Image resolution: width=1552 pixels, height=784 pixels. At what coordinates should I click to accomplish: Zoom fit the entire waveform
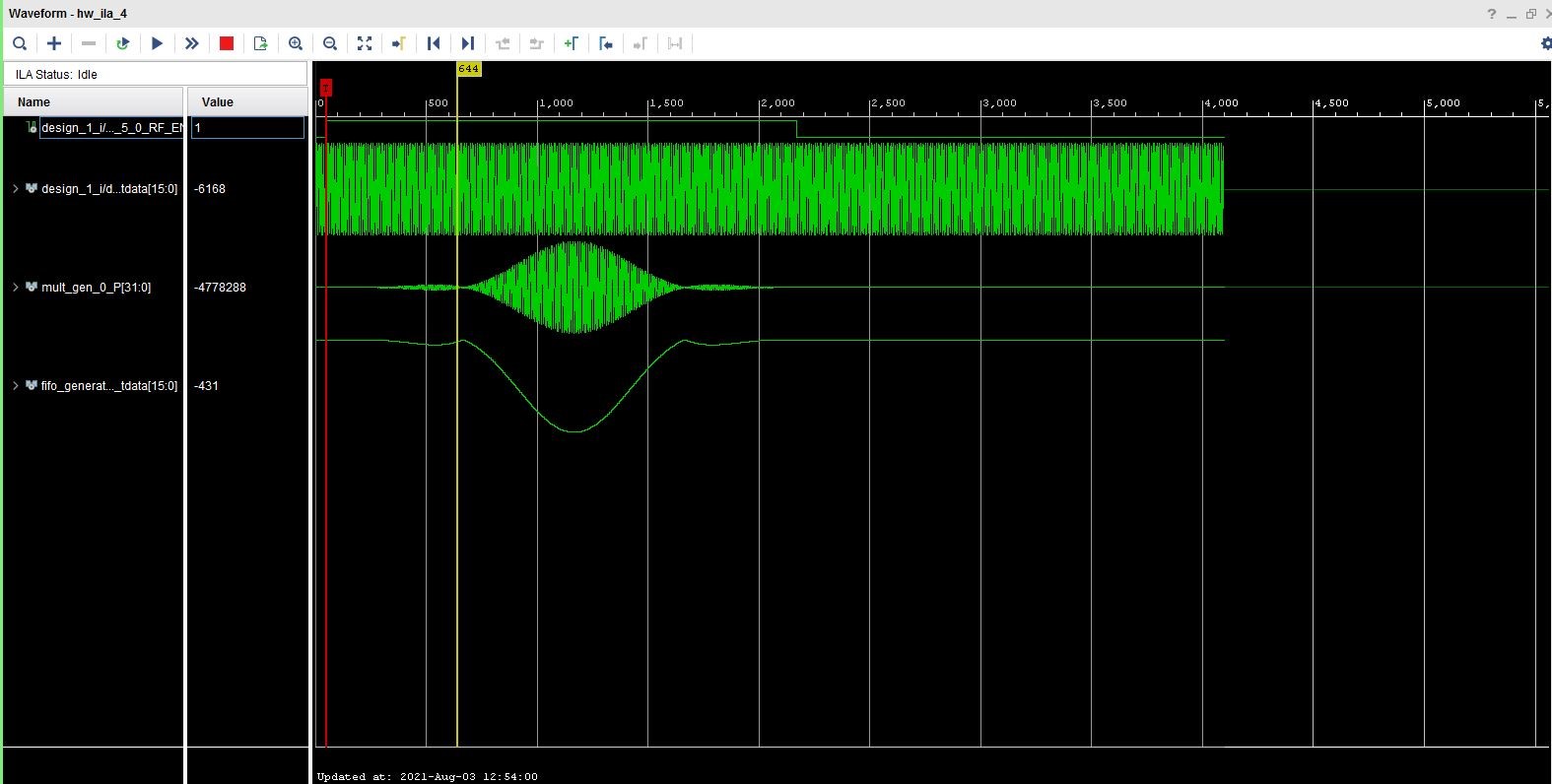(x=365, y=43)
